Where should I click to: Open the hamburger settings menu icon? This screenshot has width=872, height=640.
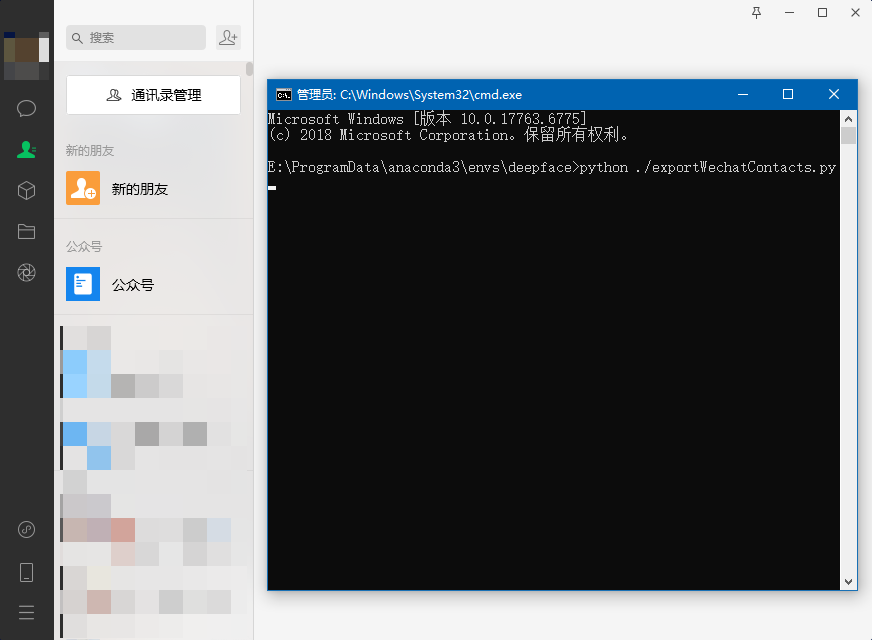click(26, 613)
